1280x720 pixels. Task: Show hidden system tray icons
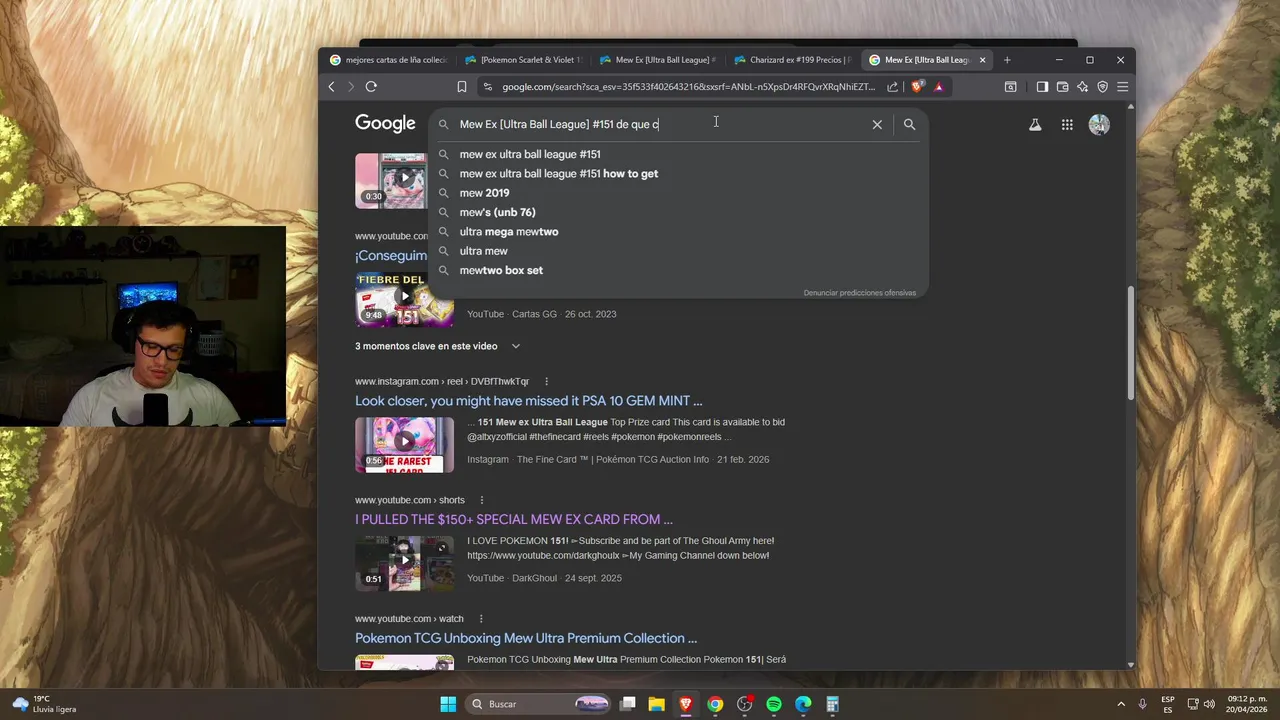coord(1121,704)
